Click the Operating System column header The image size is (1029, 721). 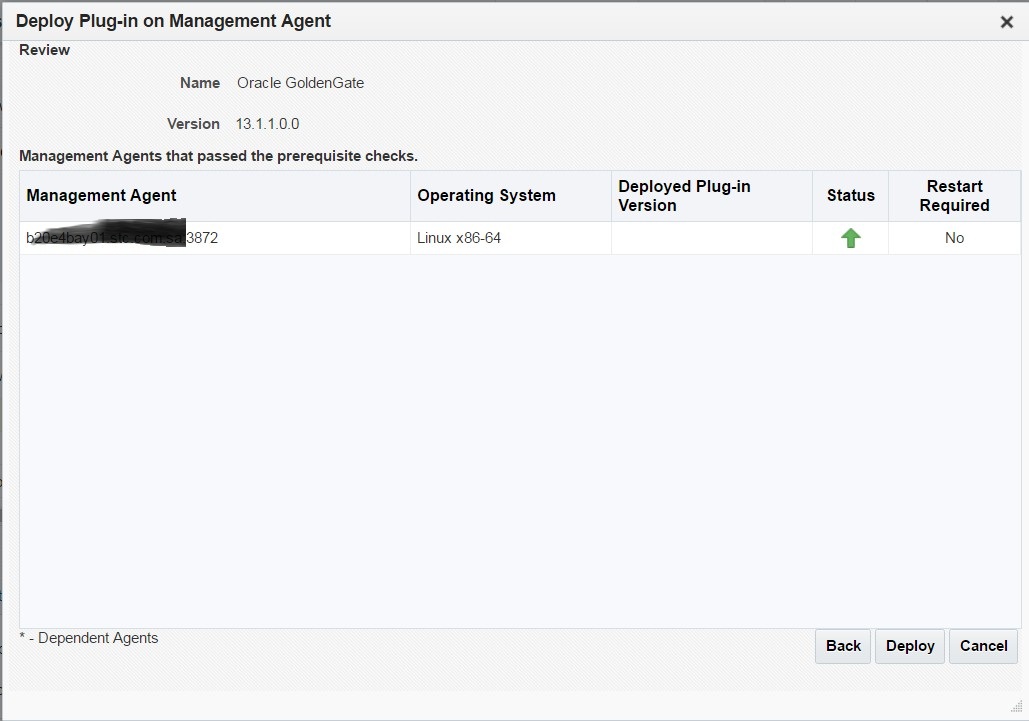[x=486, y=196]
